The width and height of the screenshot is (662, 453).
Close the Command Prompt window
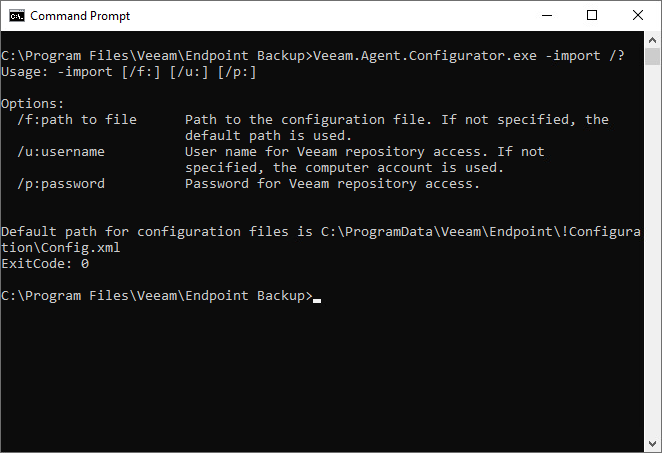tap(637, 16)
